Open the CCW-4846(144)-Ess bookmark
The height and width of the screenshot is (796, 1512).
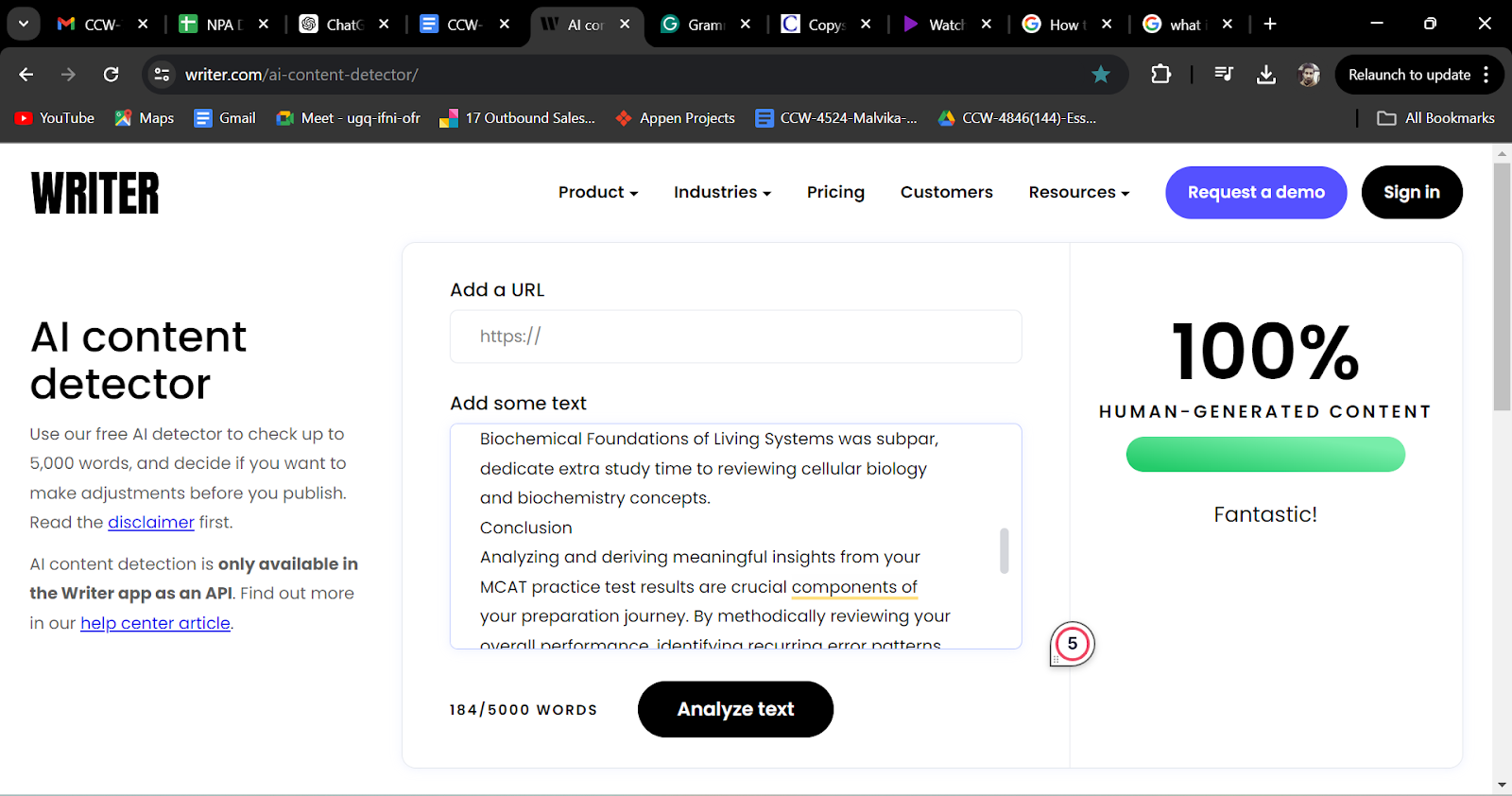1017,118
